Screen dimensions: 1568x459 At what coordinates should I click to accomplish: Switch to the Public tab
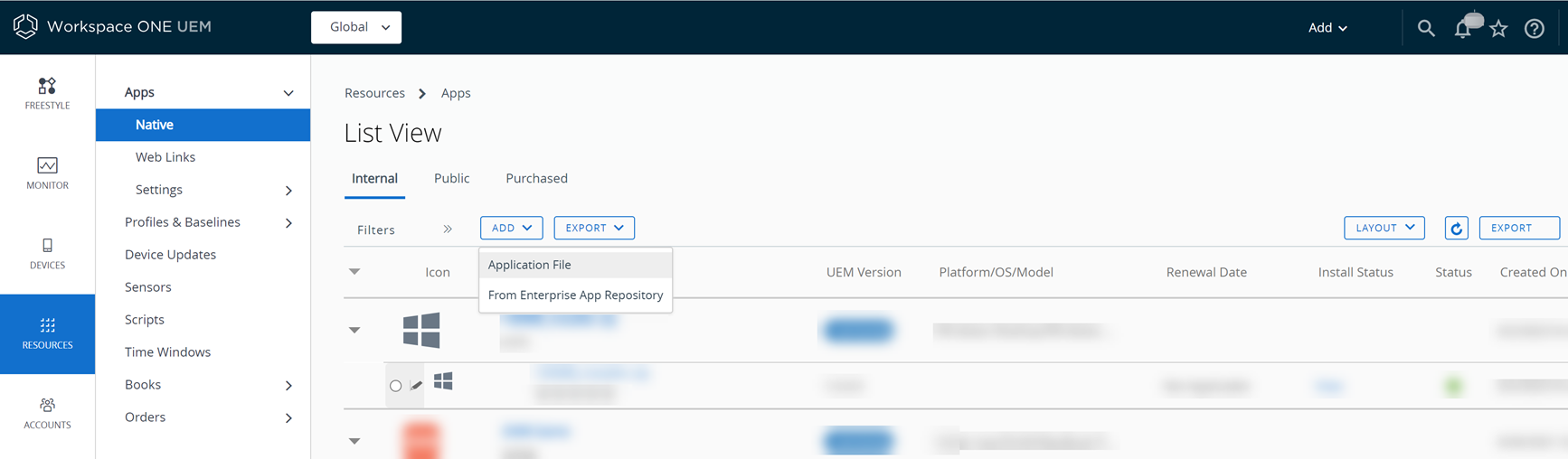(x=451, y=179)
